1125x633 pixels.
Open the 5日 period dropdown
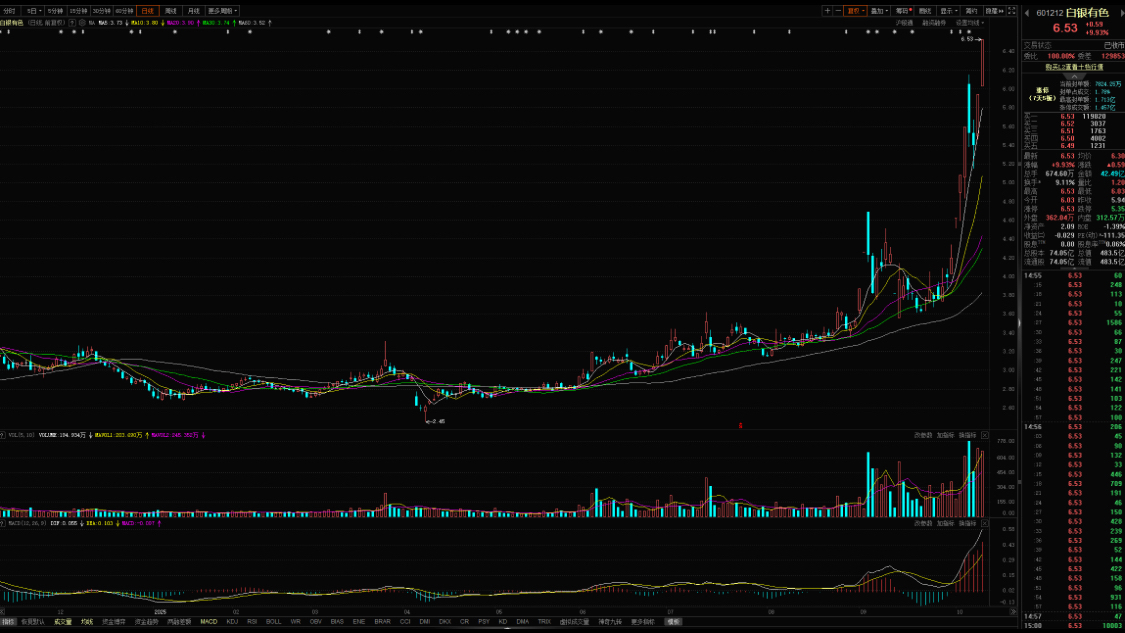click(33, 11)
